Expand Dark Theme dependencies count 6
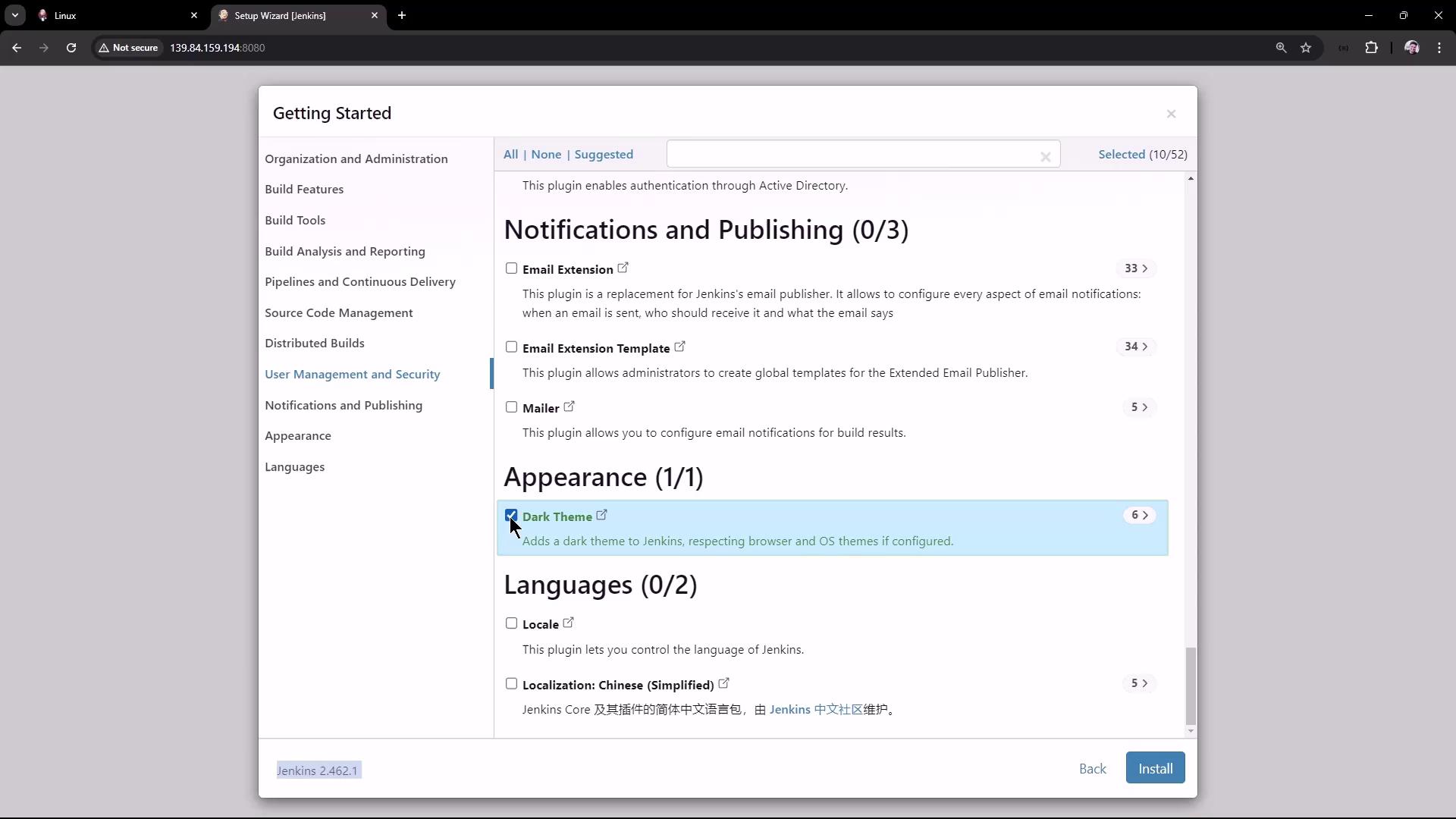 click(1139, 516)
